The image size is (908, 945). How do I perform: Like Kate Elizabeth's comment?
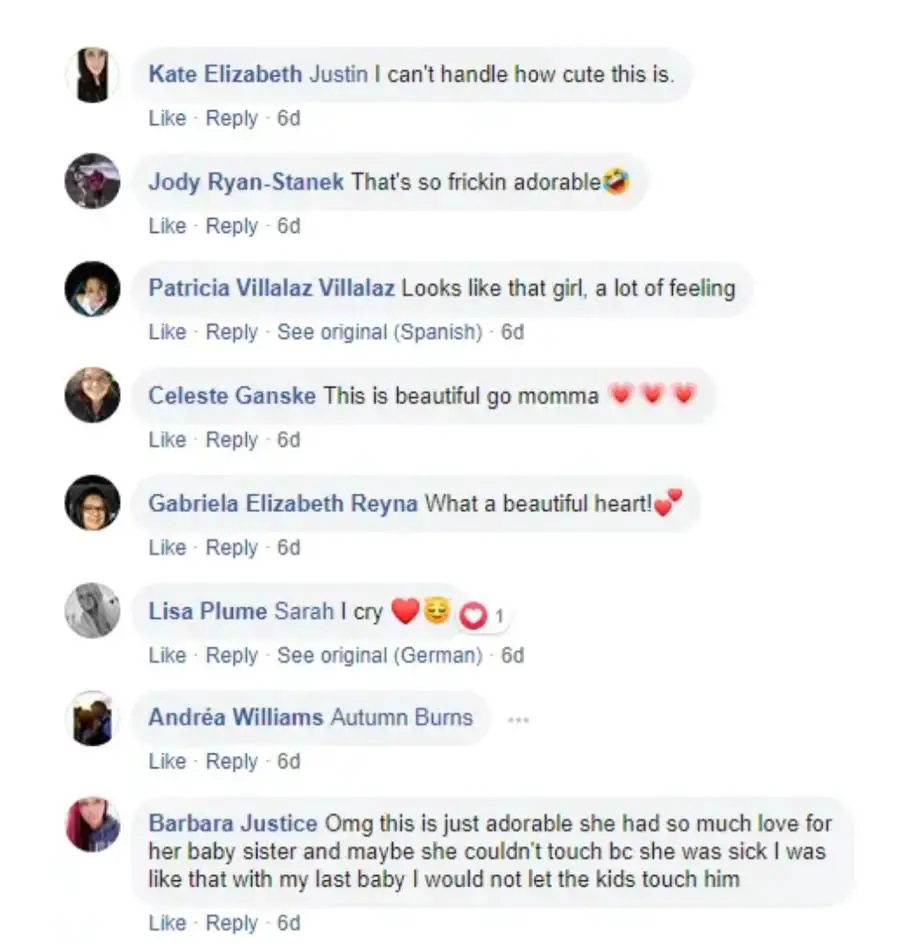click(x=168, y=118)
